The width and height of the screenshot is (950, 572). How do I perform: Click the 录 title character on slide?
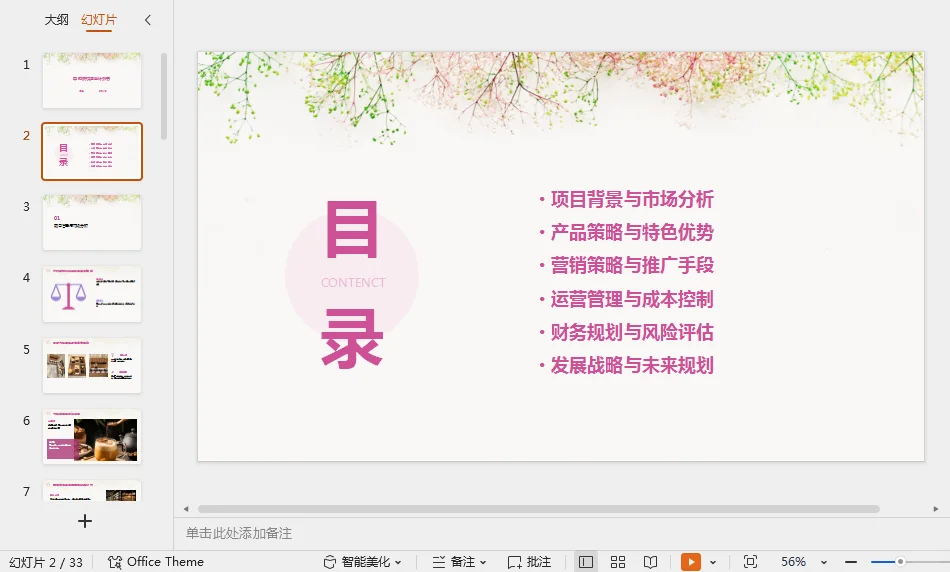(x=352, y=338)
